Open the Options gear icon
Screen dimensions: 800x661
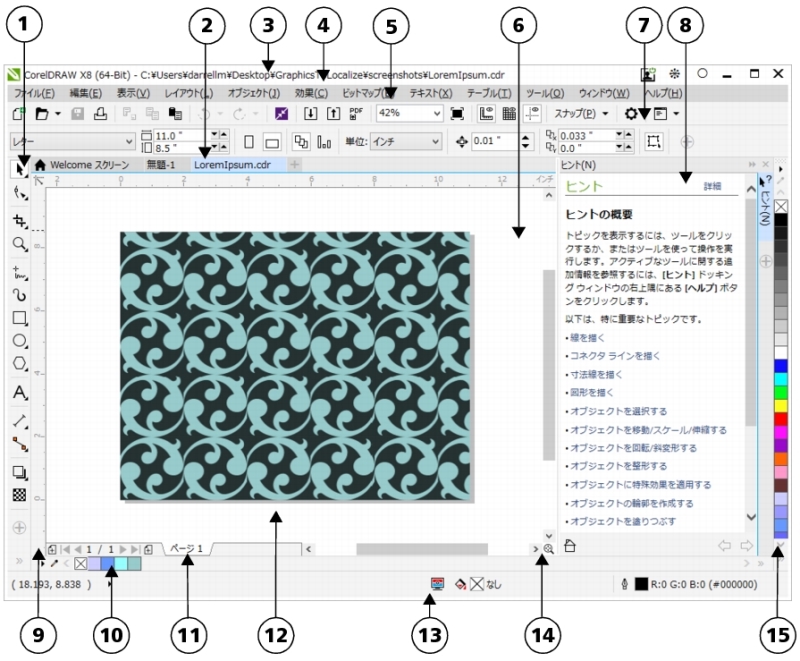coord(631,114)
